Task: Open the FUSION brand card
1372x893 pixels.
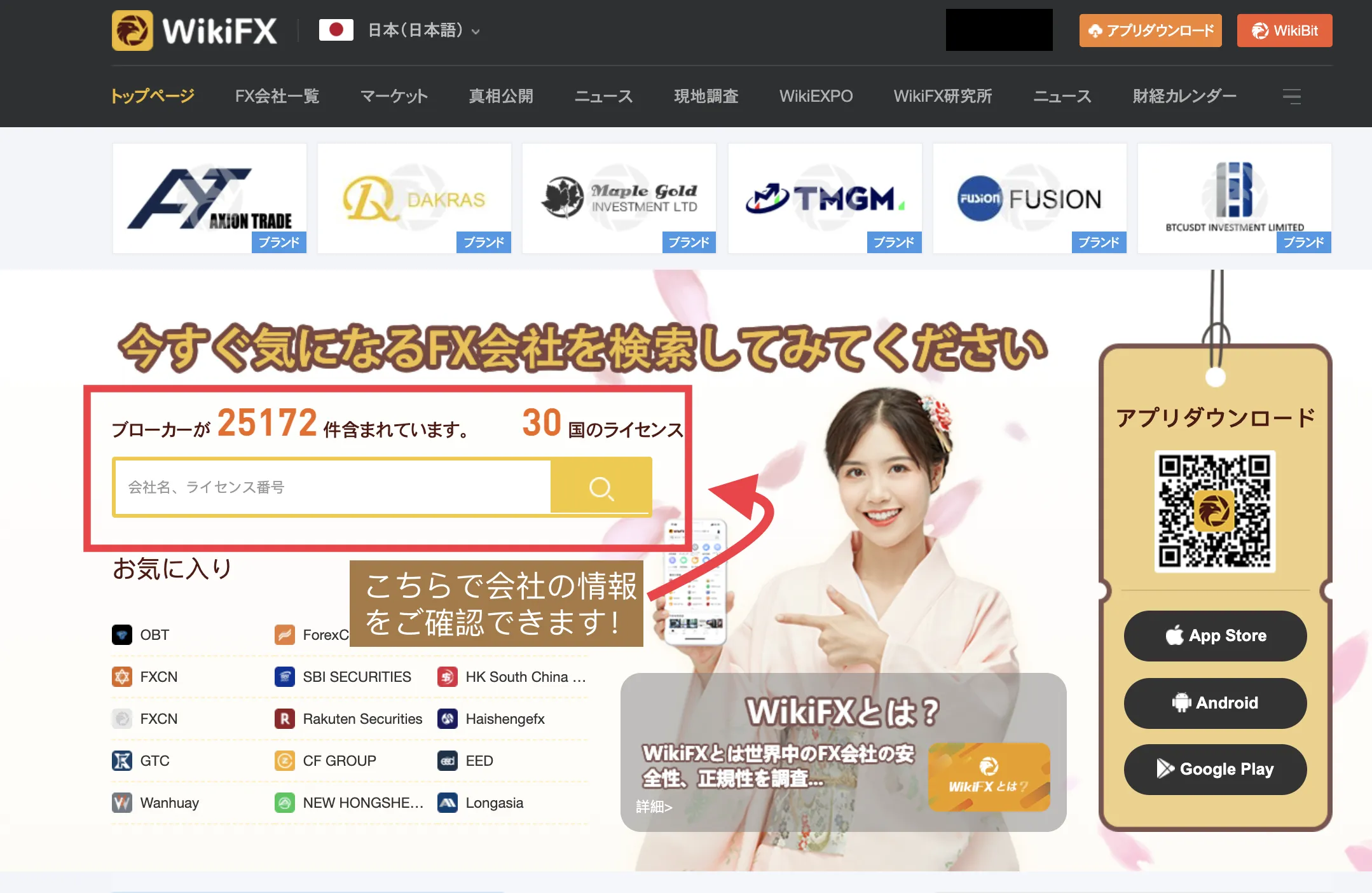Action: tap(1030, 198)
